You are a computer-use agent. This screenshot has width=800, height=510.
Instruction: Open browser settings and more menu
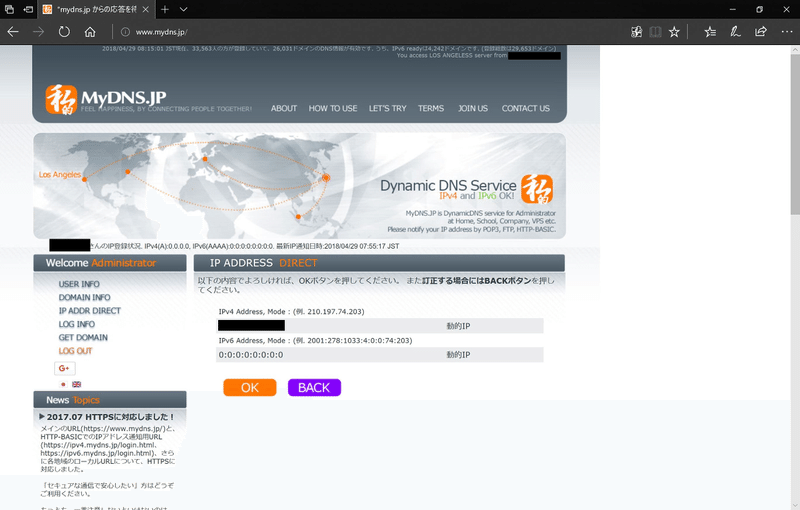(787, 32)
